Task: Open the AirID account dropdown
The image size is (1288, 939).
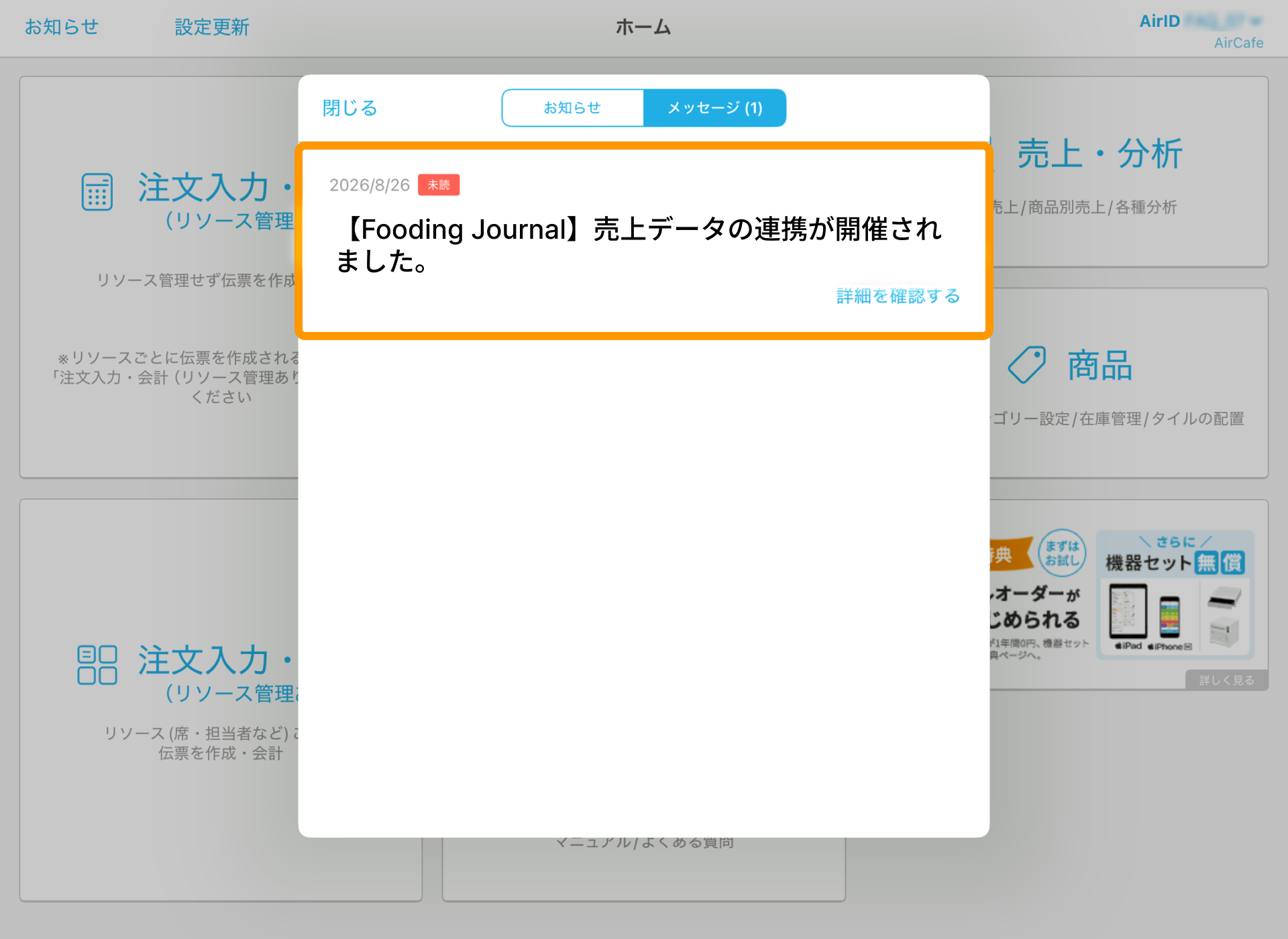Action: click(1201, 21)
